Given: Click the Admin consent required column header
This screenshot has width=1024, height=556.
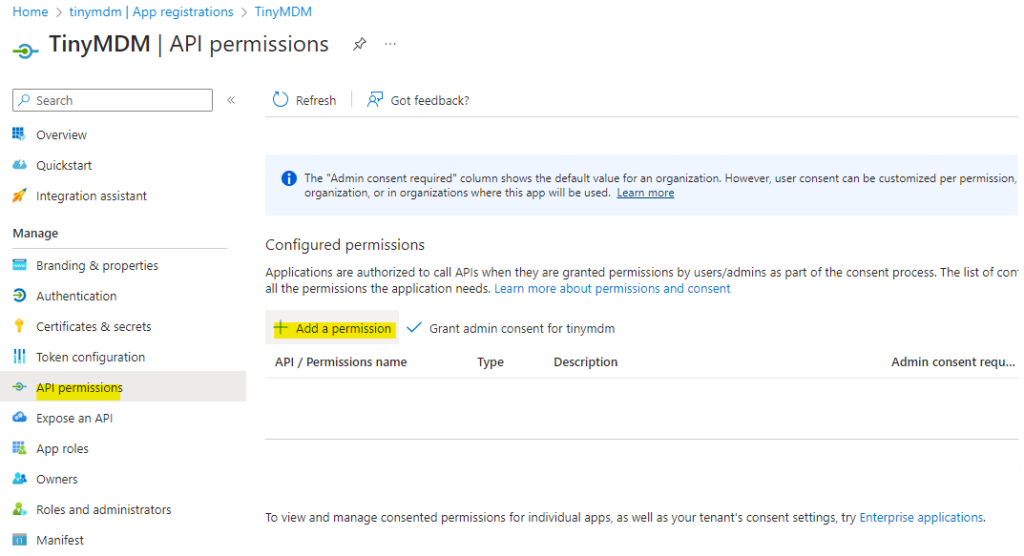Looking at the screenshot, I should pos(953,362).
